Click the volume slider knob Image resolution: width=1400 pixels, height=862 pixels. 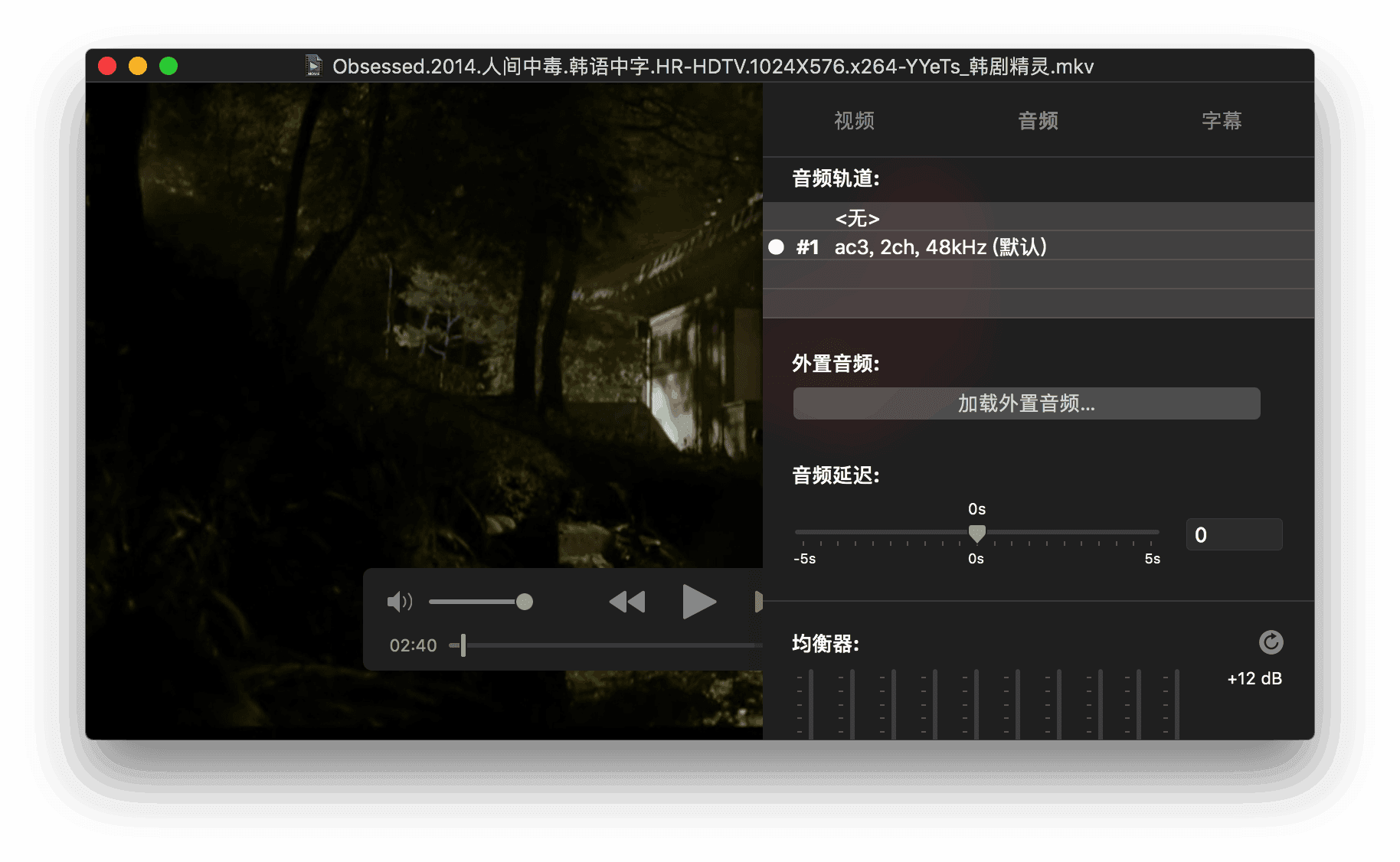pos(525,602)
